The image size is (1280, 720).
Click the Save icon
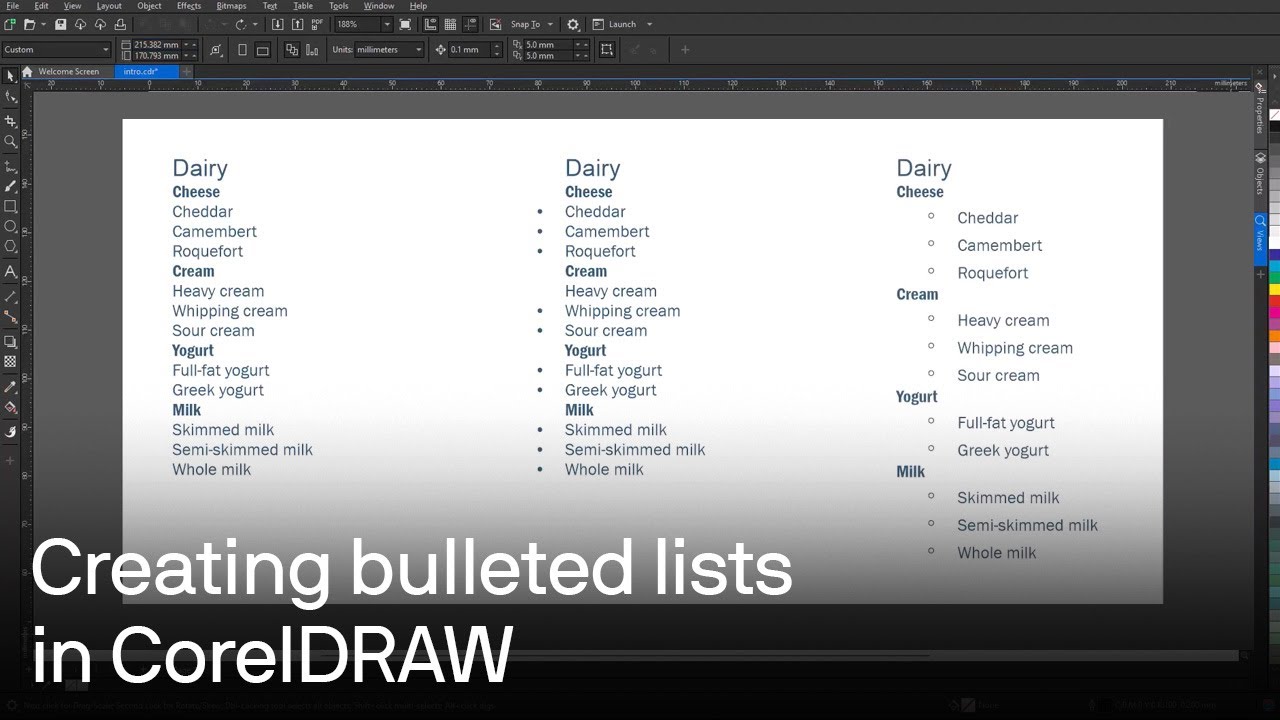coord(60,24)
